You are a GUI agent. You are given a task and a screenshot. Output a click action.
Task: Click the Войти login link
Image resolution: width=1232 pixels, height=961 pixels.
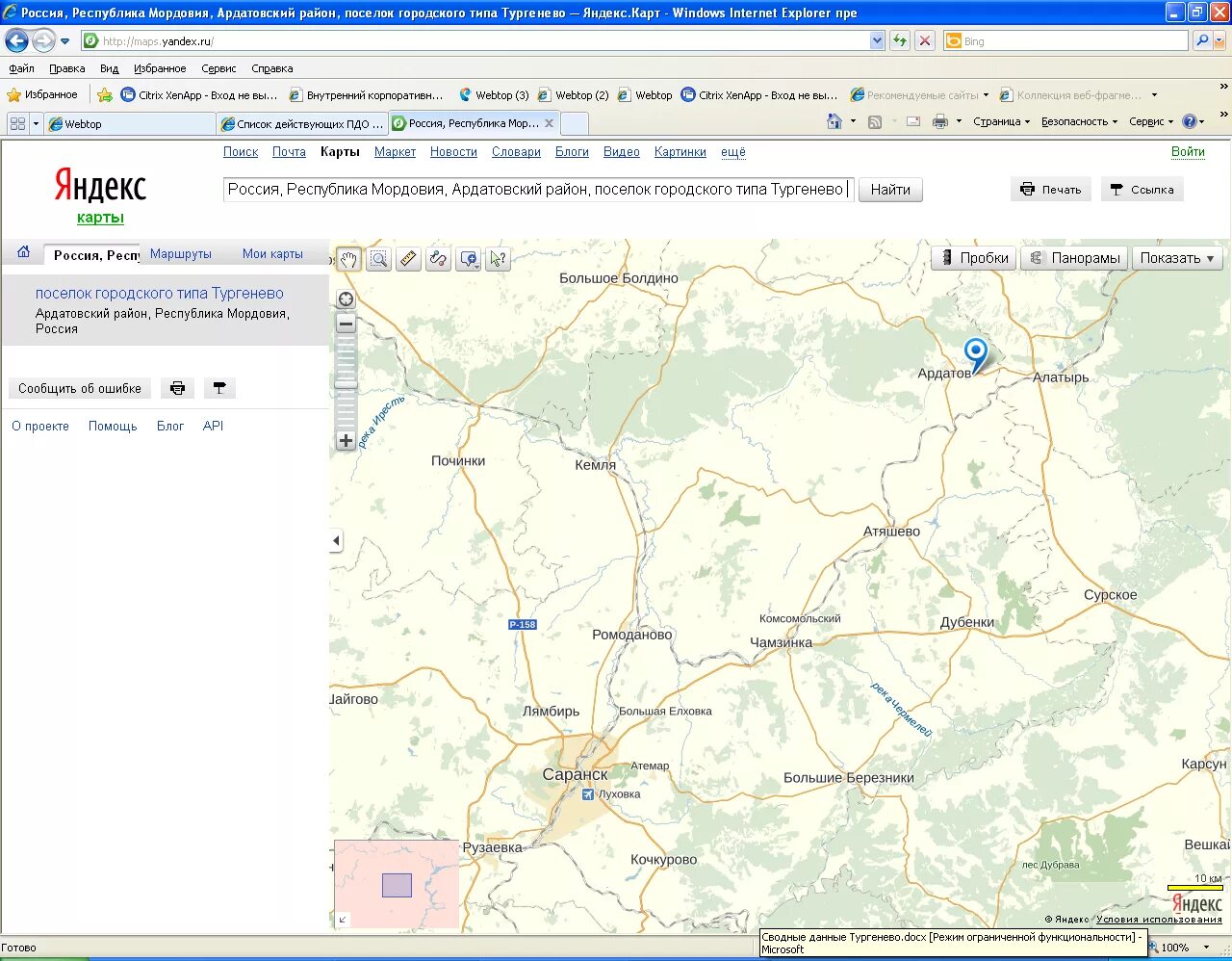[1188, 152]
